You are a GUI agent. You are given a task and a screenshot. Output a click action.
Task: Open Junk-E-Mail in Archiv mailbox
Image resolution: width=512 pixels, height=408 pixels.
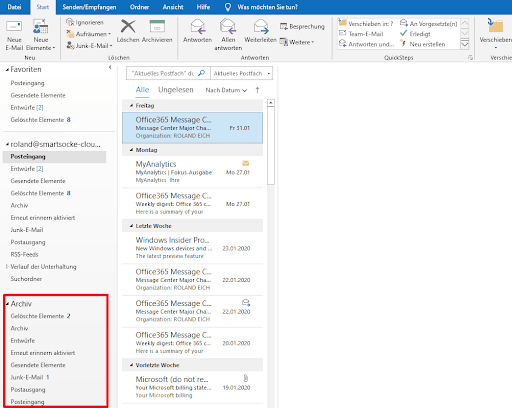click(27, 377)
